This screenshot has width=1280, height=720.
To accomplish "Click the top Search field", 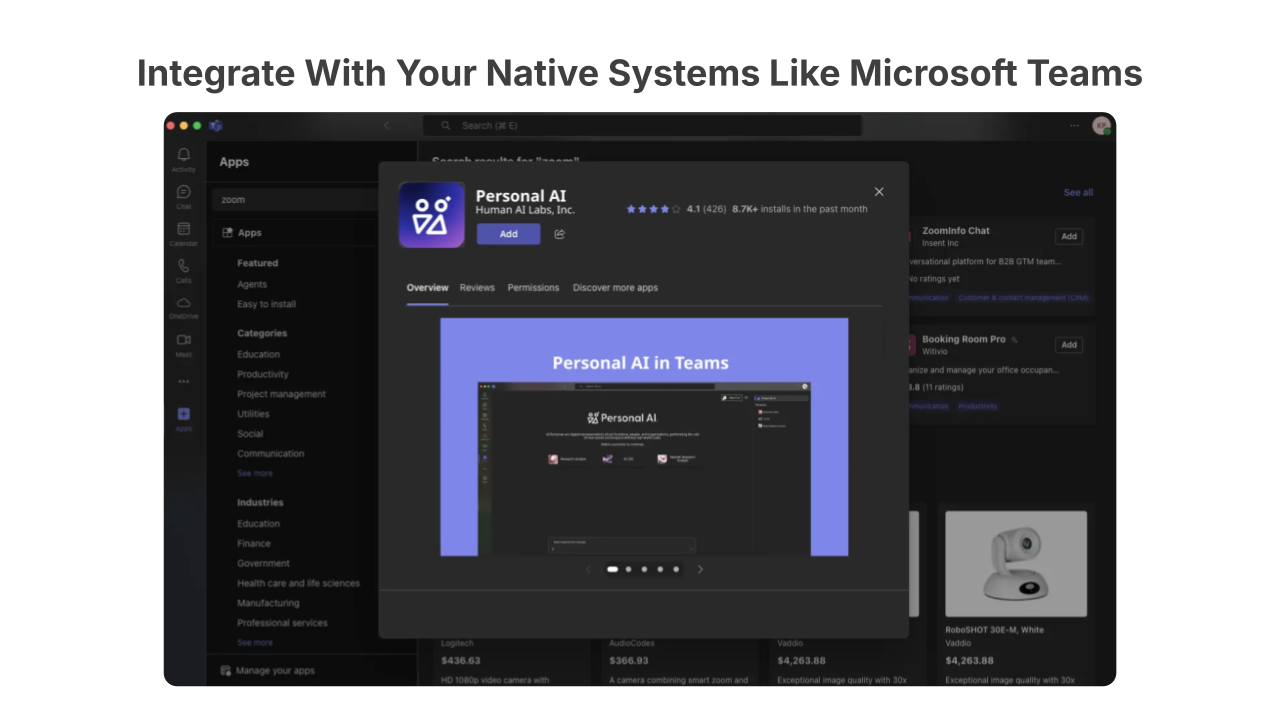I will tap(641, 125).
